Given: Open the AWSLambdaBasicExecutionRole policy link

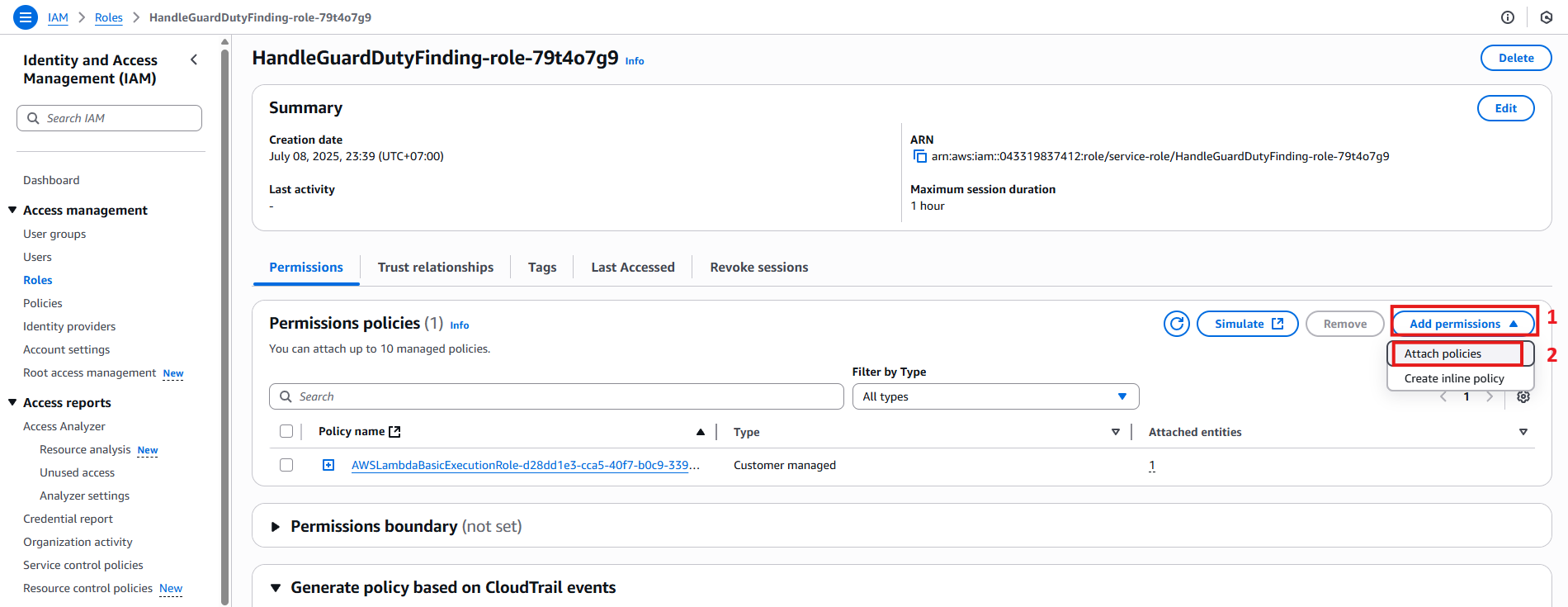Looking at the screenshot, I should (x=526, y=465).
